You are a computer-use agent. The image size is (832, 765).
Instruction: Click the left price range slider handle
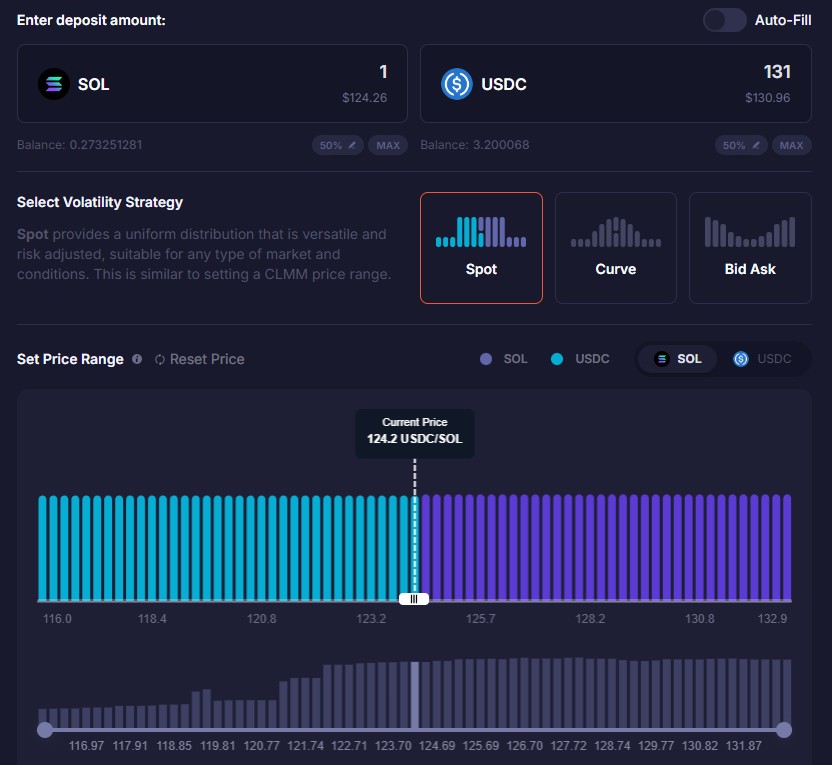tap(44, 730)
